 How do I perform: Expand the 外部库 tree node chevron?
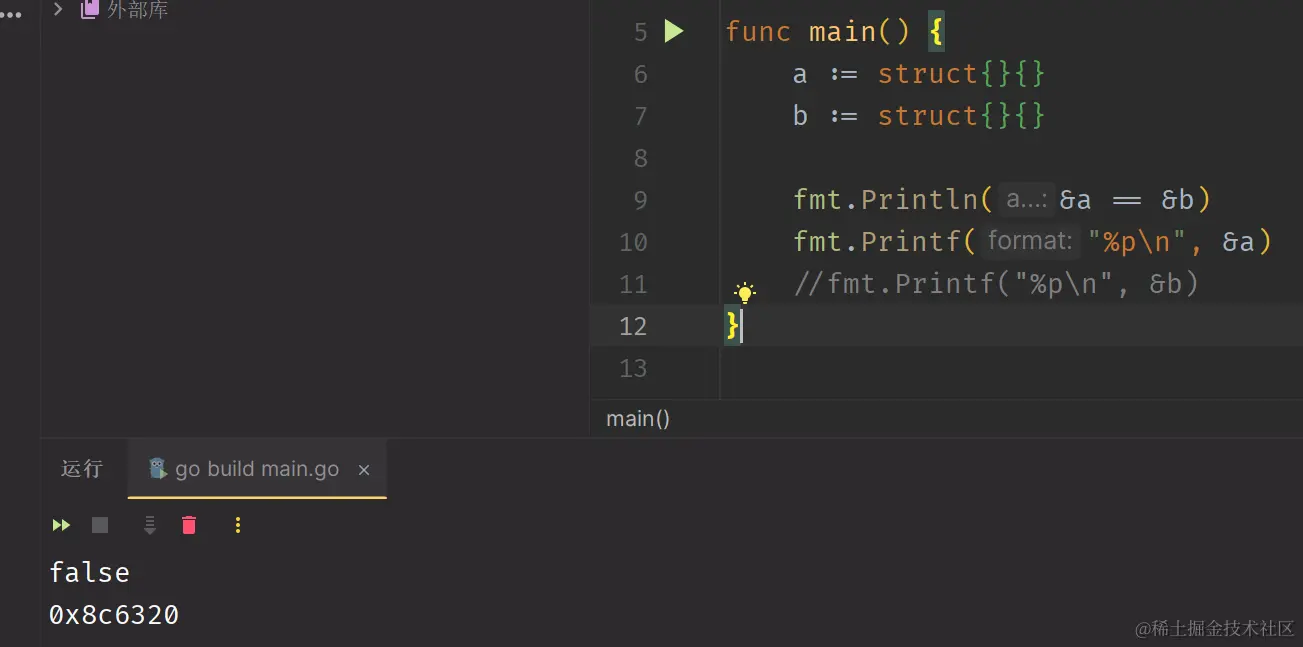pyautogui.click(x=58, y=9)
